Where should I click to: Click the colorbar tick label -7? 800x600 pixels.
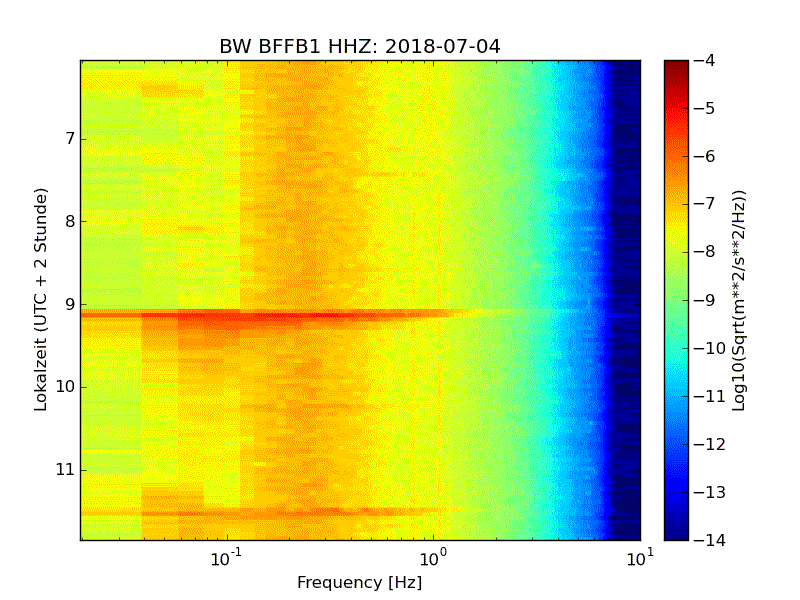704,205
